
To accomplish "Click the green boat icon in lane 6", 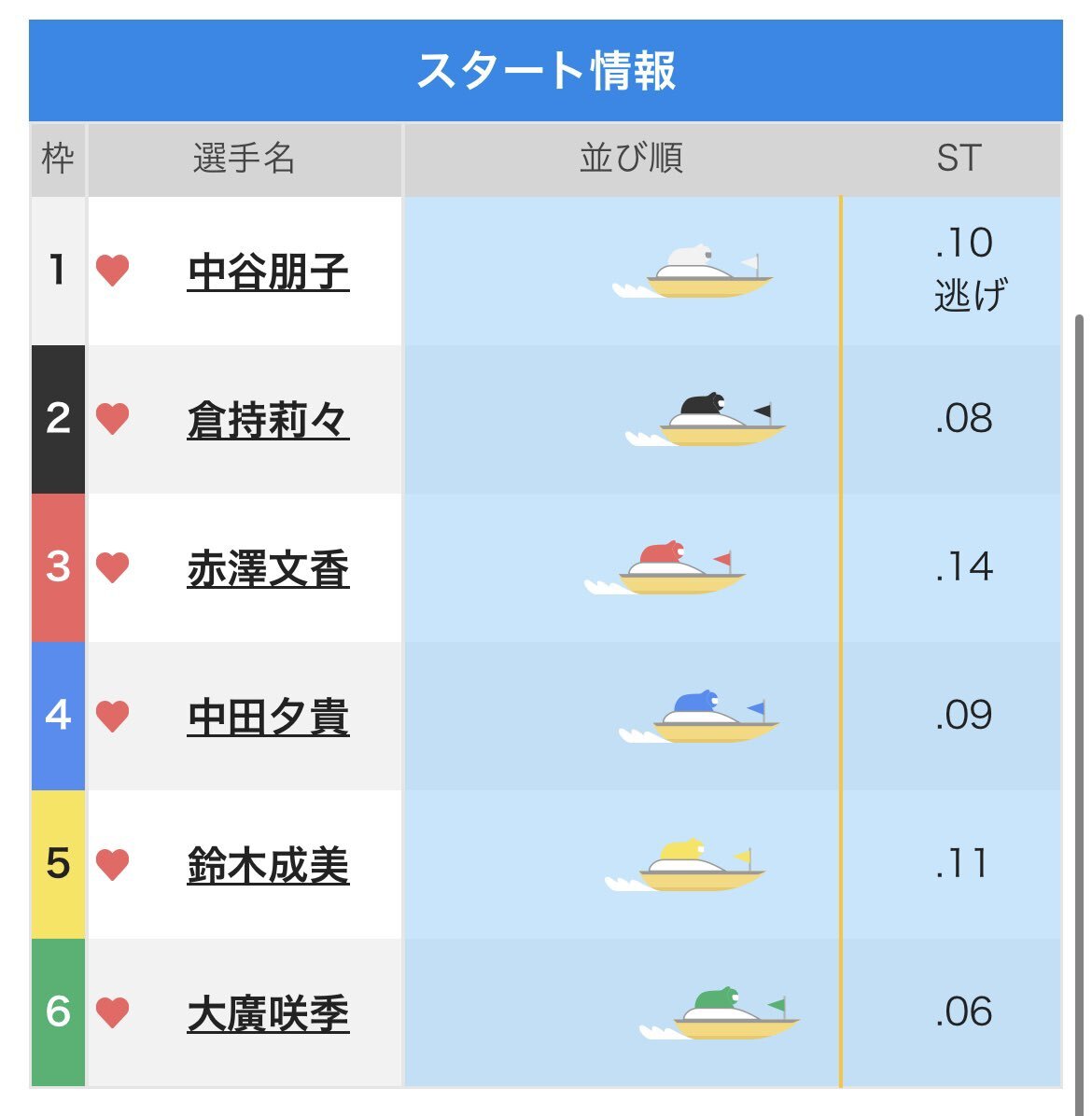I will (x=720, y=1012).
